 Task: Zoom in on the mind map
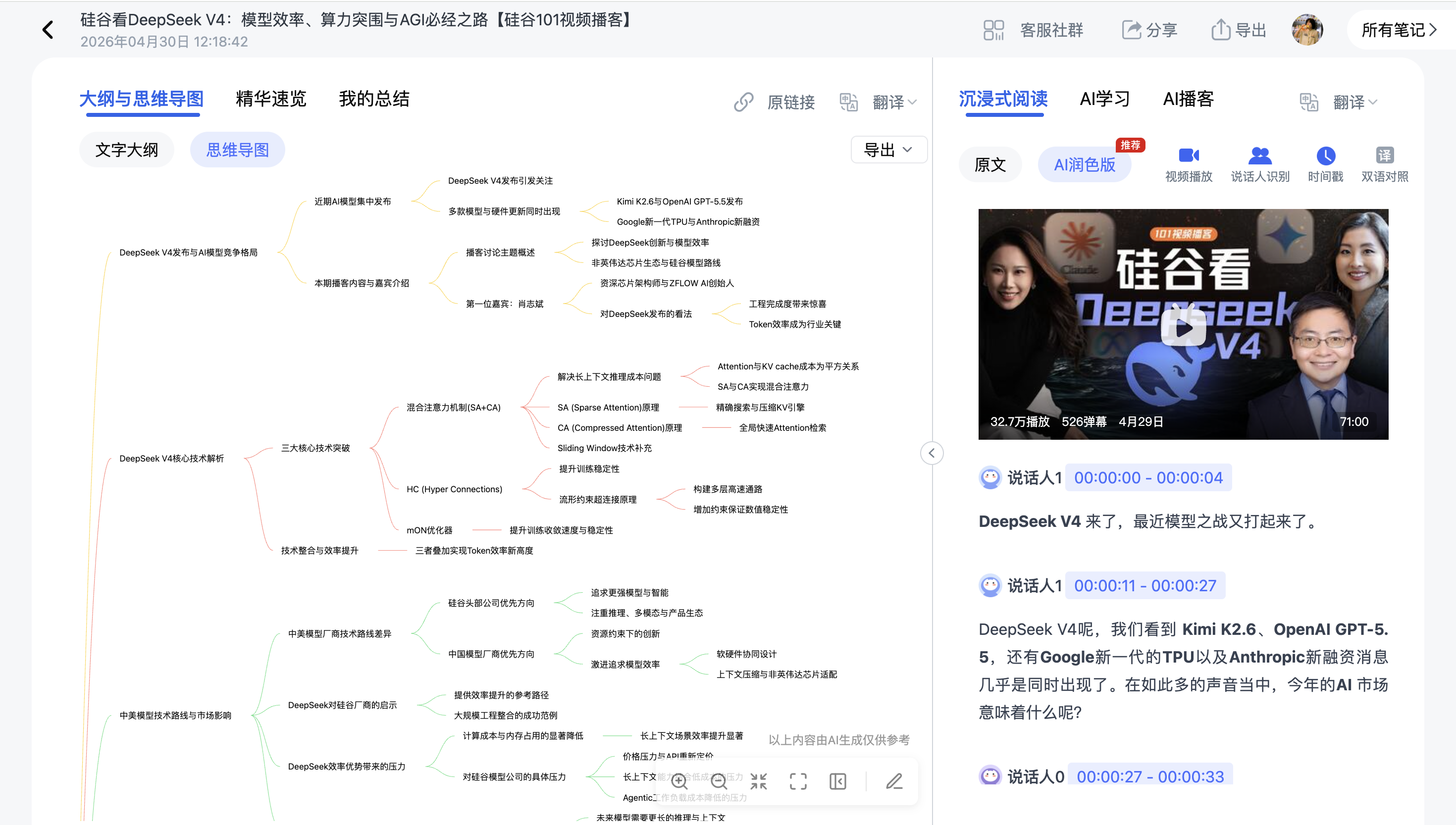[679, 781]
